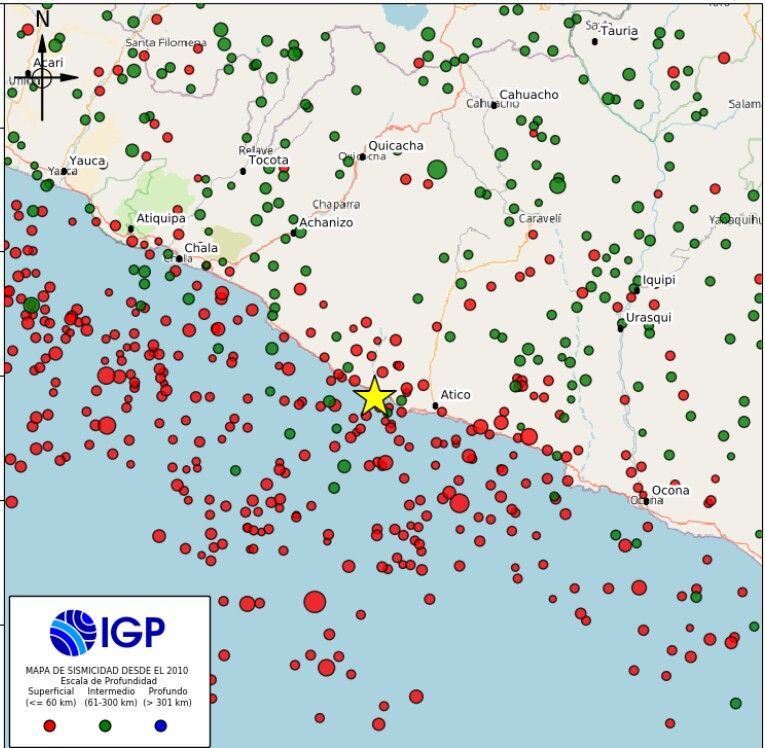The width and height of the screenshot is (765, 748).
Task: Click the Urasqui town label
Action: (x=648, y=318)
